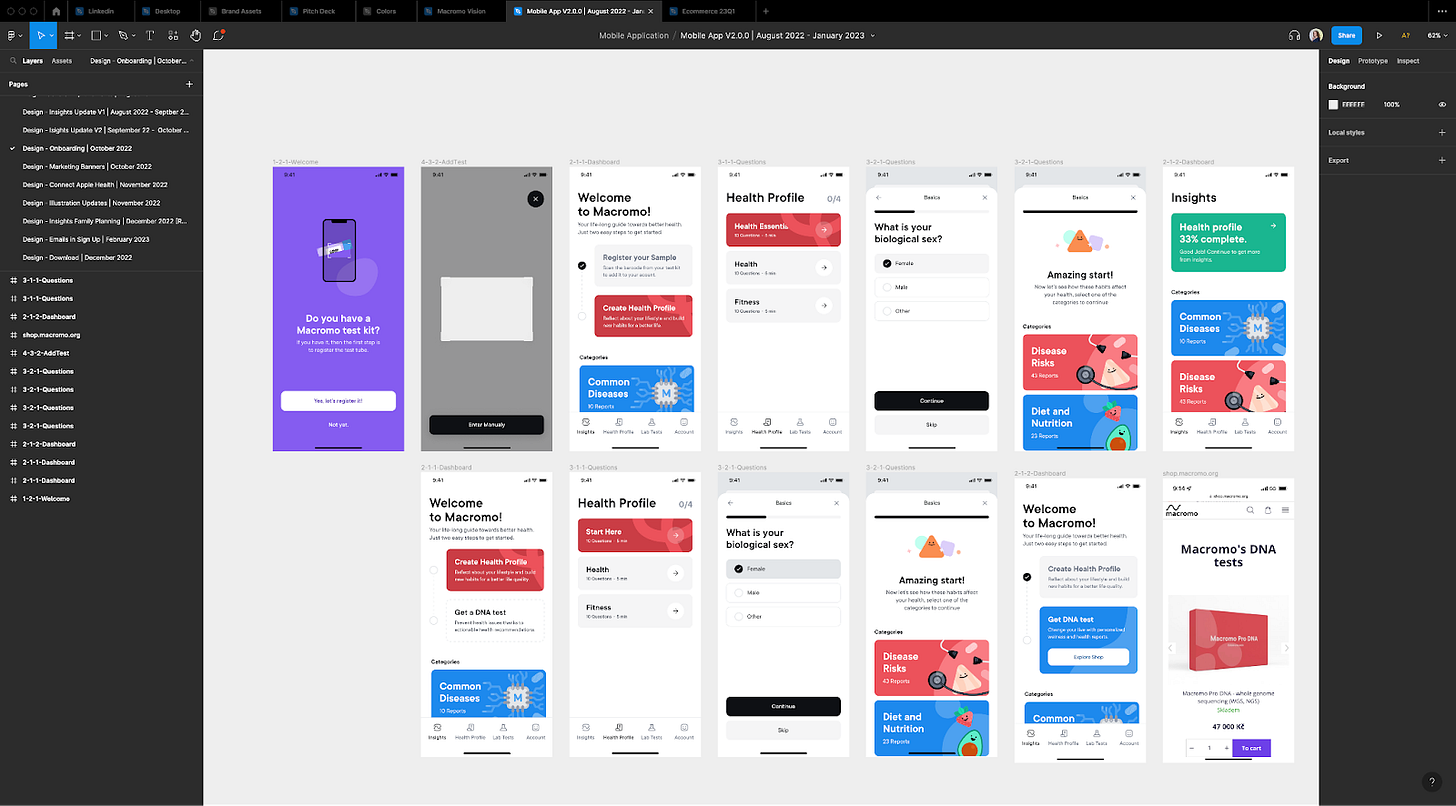Select the Text tool
Image resolution: width=1456 pixels, height=806 pixels.
click(150, 35)
